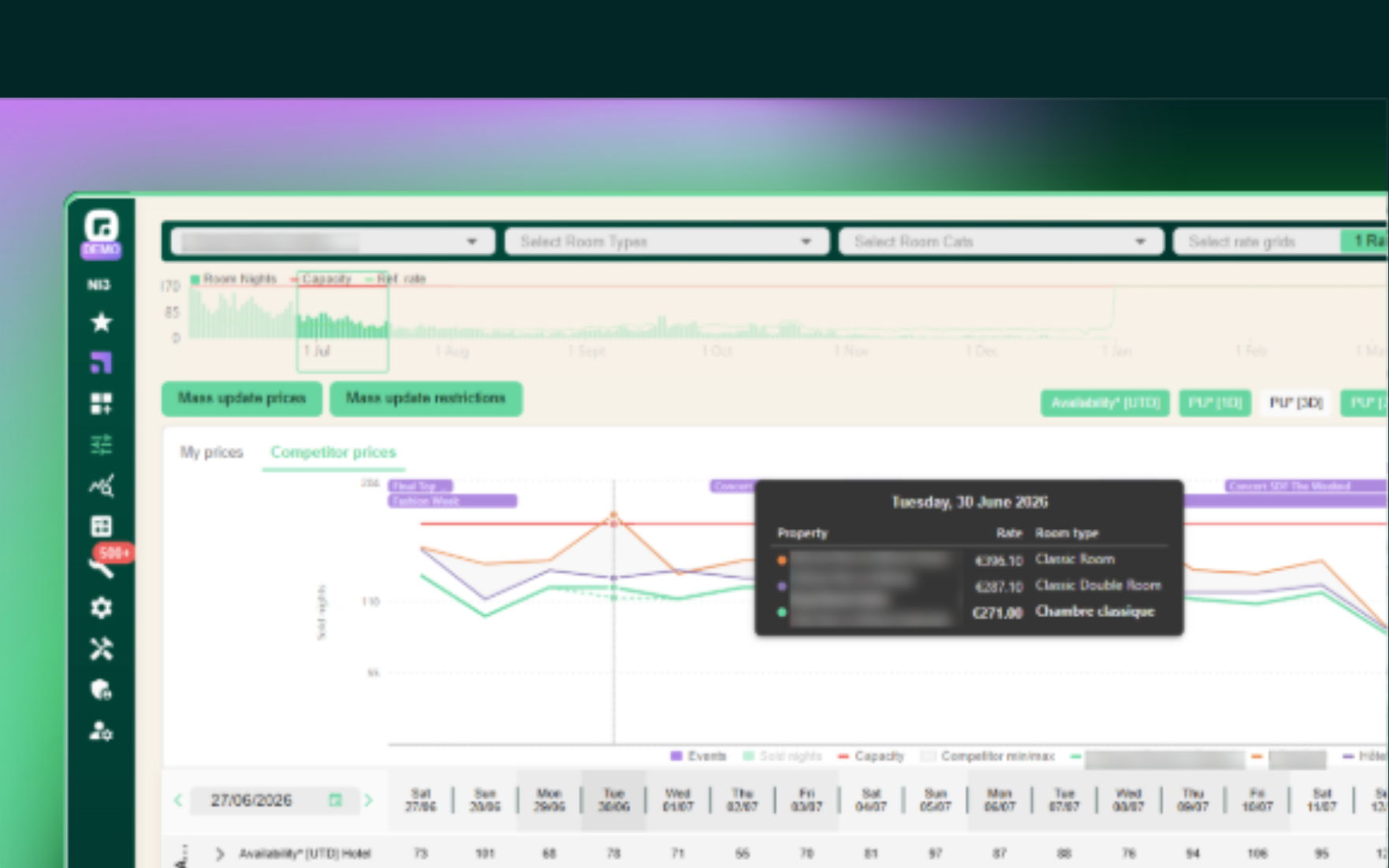Select the Tue 30/06 column header

614,800
